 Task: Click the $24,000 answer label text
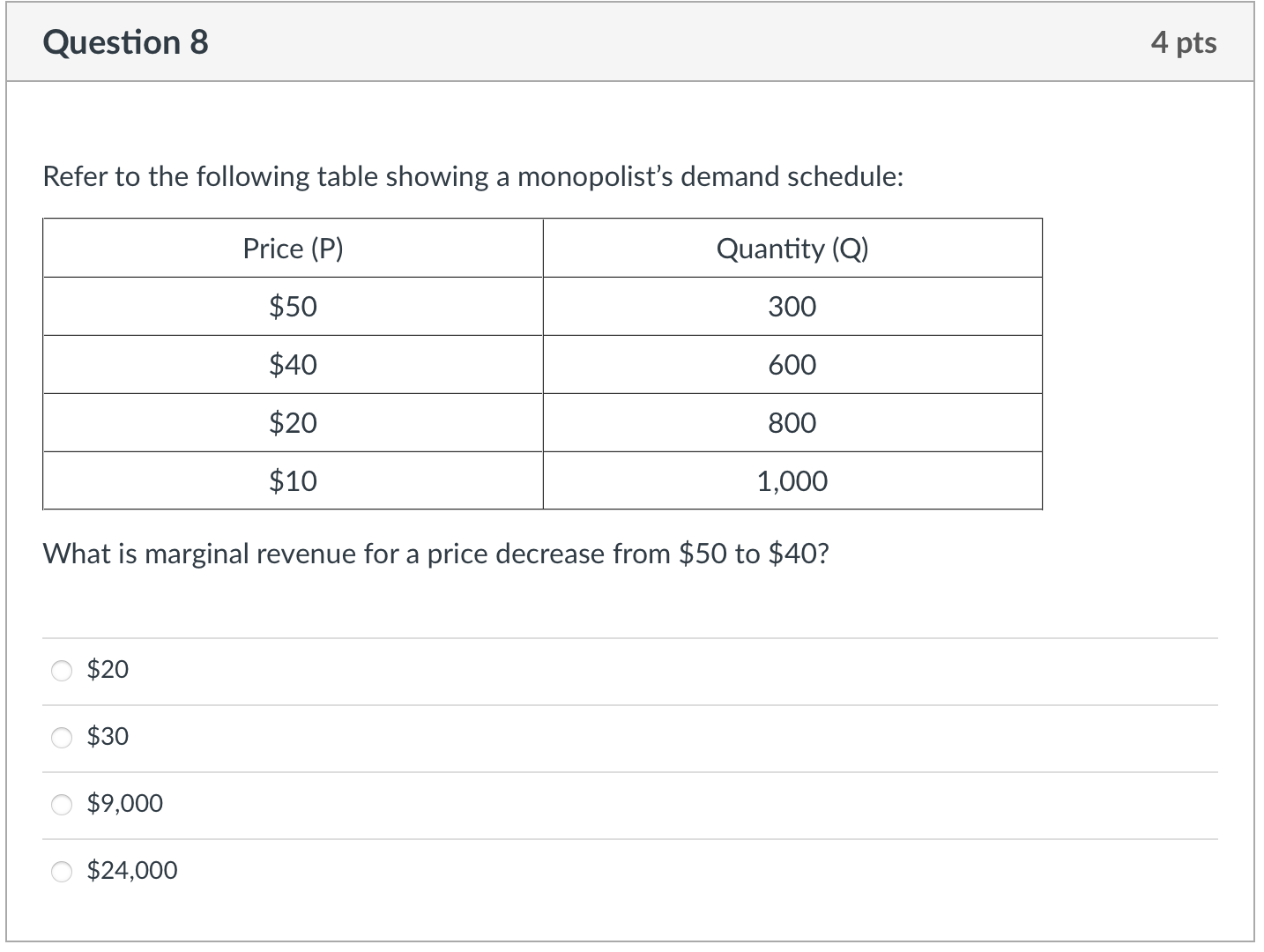coord(131,870)
